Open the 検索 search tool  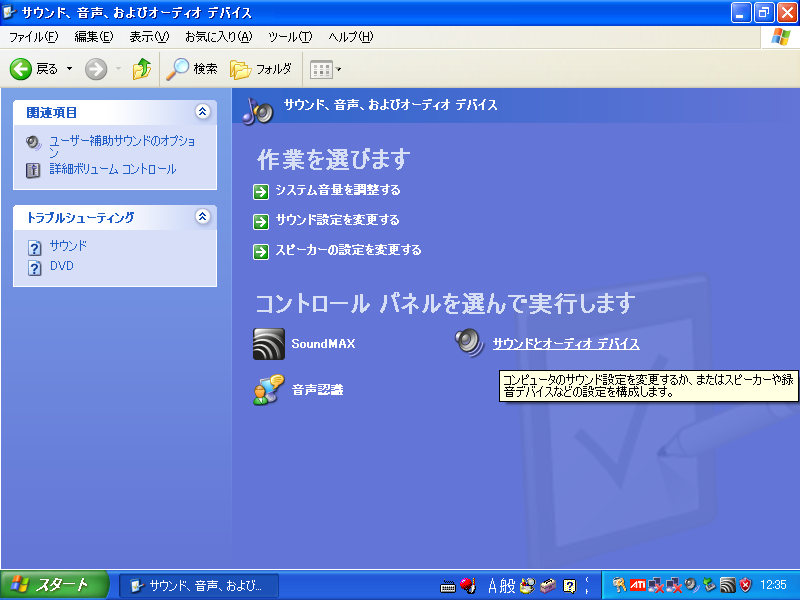(x=193, y=69)
